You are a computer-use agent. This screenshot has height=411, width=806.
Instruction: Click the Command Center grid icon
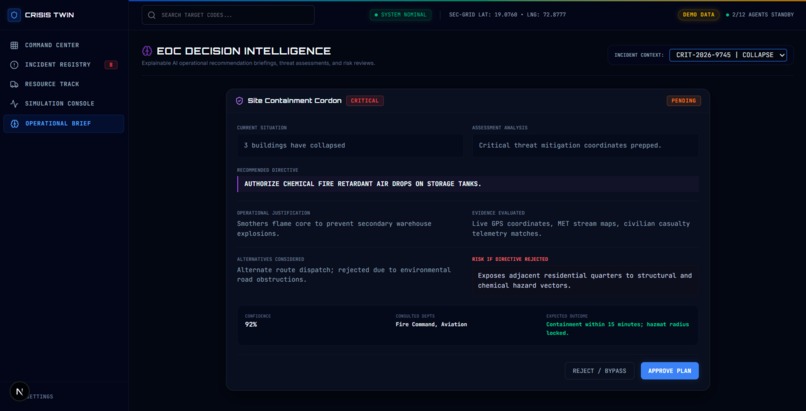pos(14,45)
